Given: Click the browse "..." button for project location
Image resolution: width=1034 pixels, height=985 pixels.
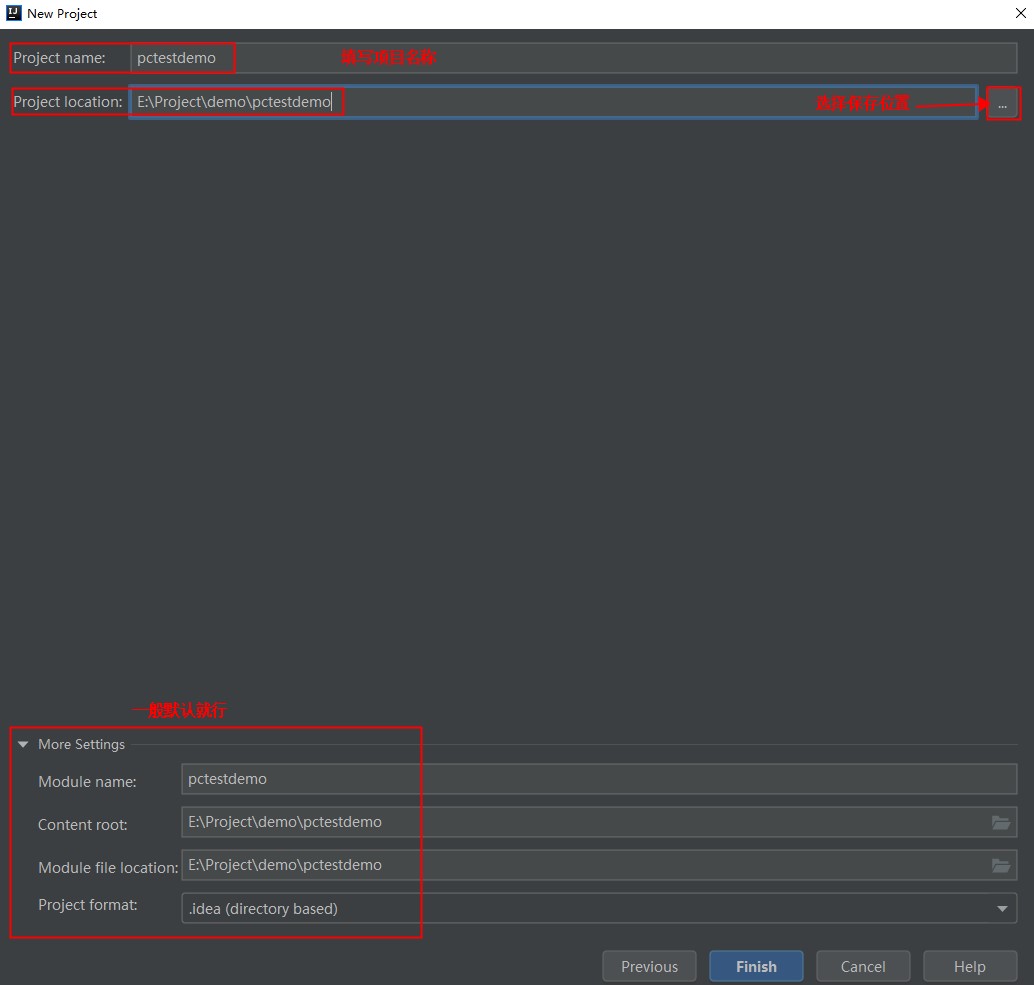Looking at the screenshot, I should (1002, 104).
